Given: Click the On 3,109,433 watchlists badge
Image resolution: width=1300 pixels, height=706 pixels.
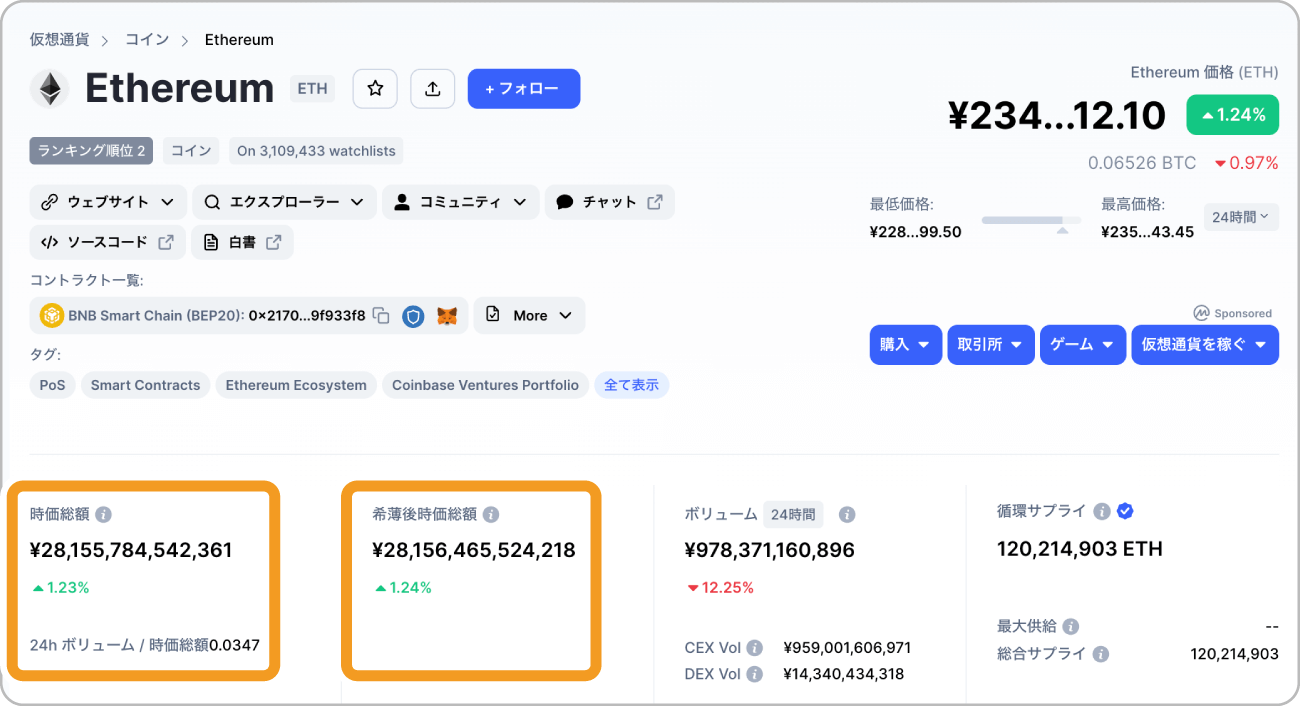Looking at the screenshot, I should coord(316,151).
